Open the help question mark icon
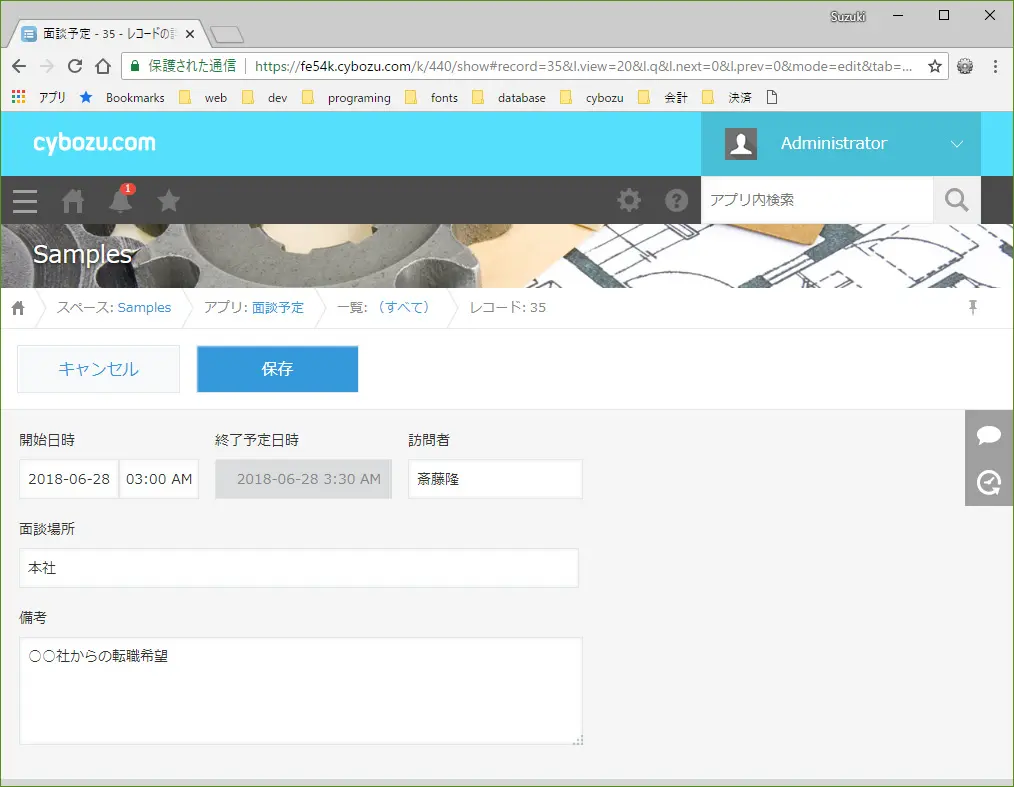The height and width of the screenshot is (787, 1014). coord(676,200)
